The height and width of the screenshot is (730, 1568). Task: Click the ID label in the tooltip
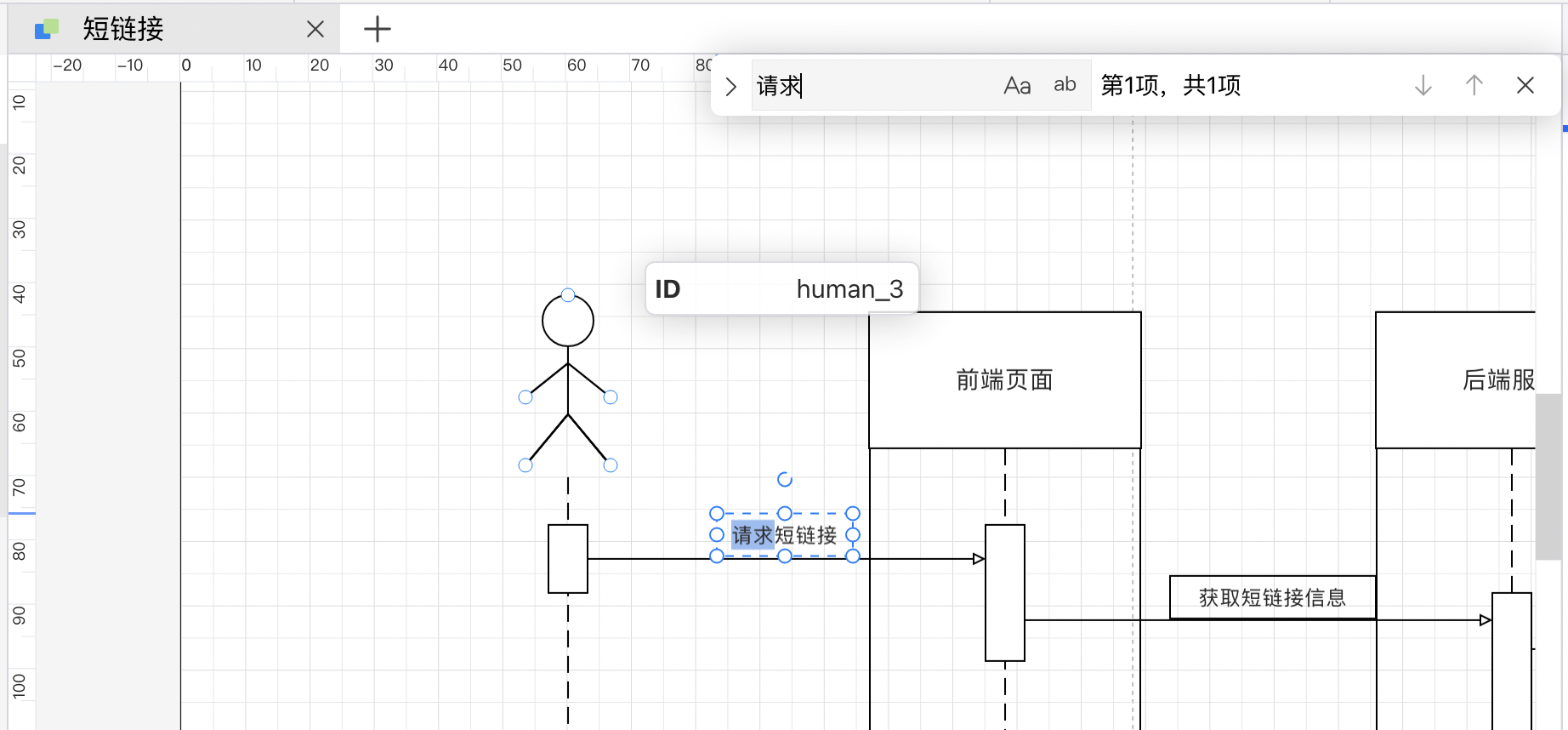tap(668, 289)
